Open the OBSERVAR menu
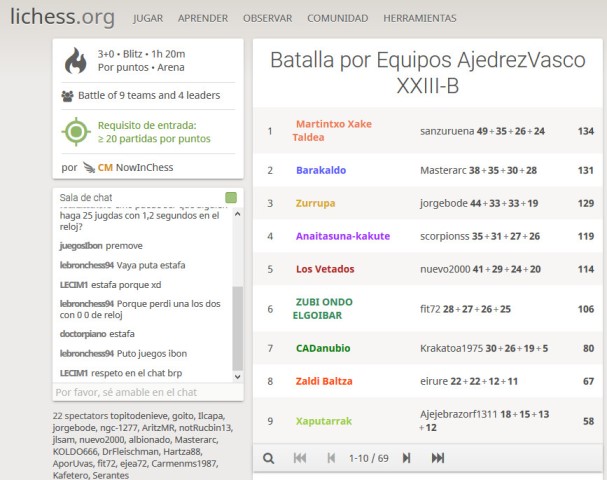607x480 pixels. (x=268, y=18)
